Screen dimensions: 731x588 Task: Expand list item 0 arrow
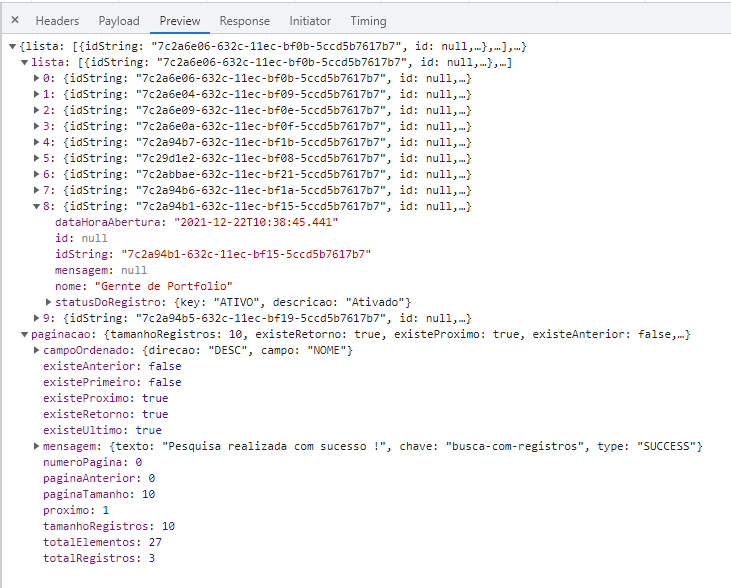coord(36,78)
